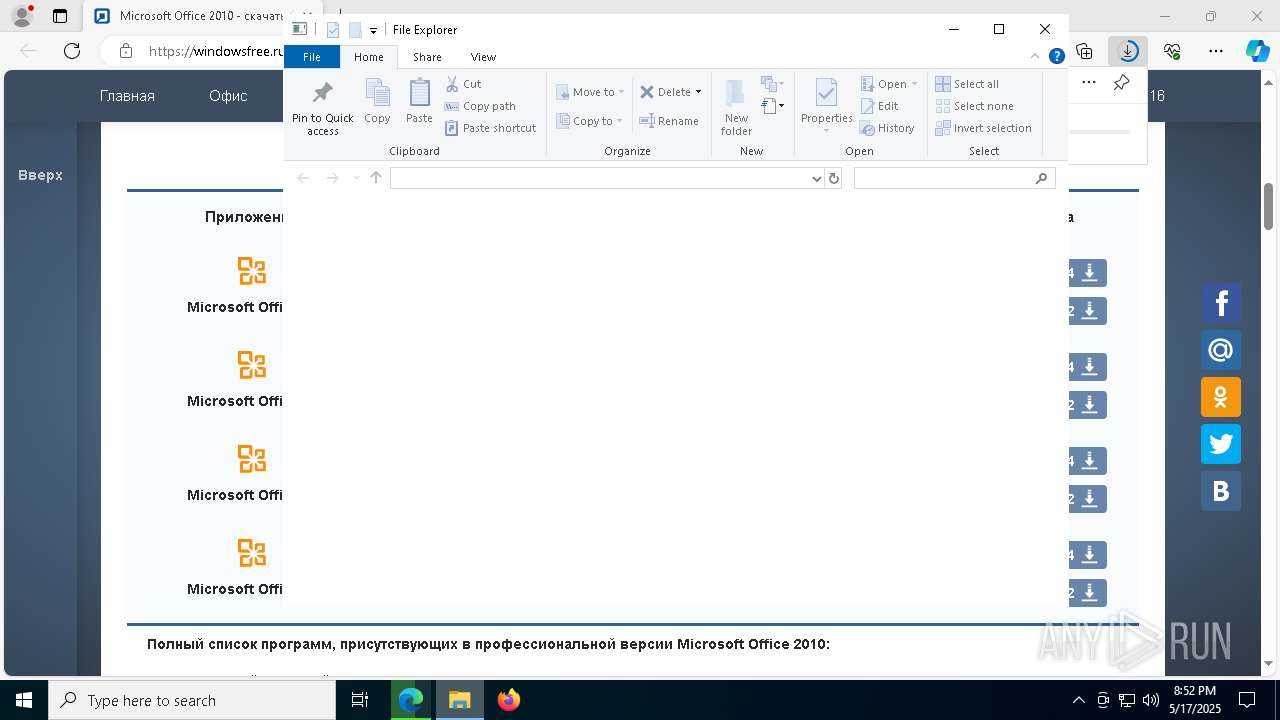Open Firefox from the taskbar
The image size is (1280, 720).
(509, 700)
